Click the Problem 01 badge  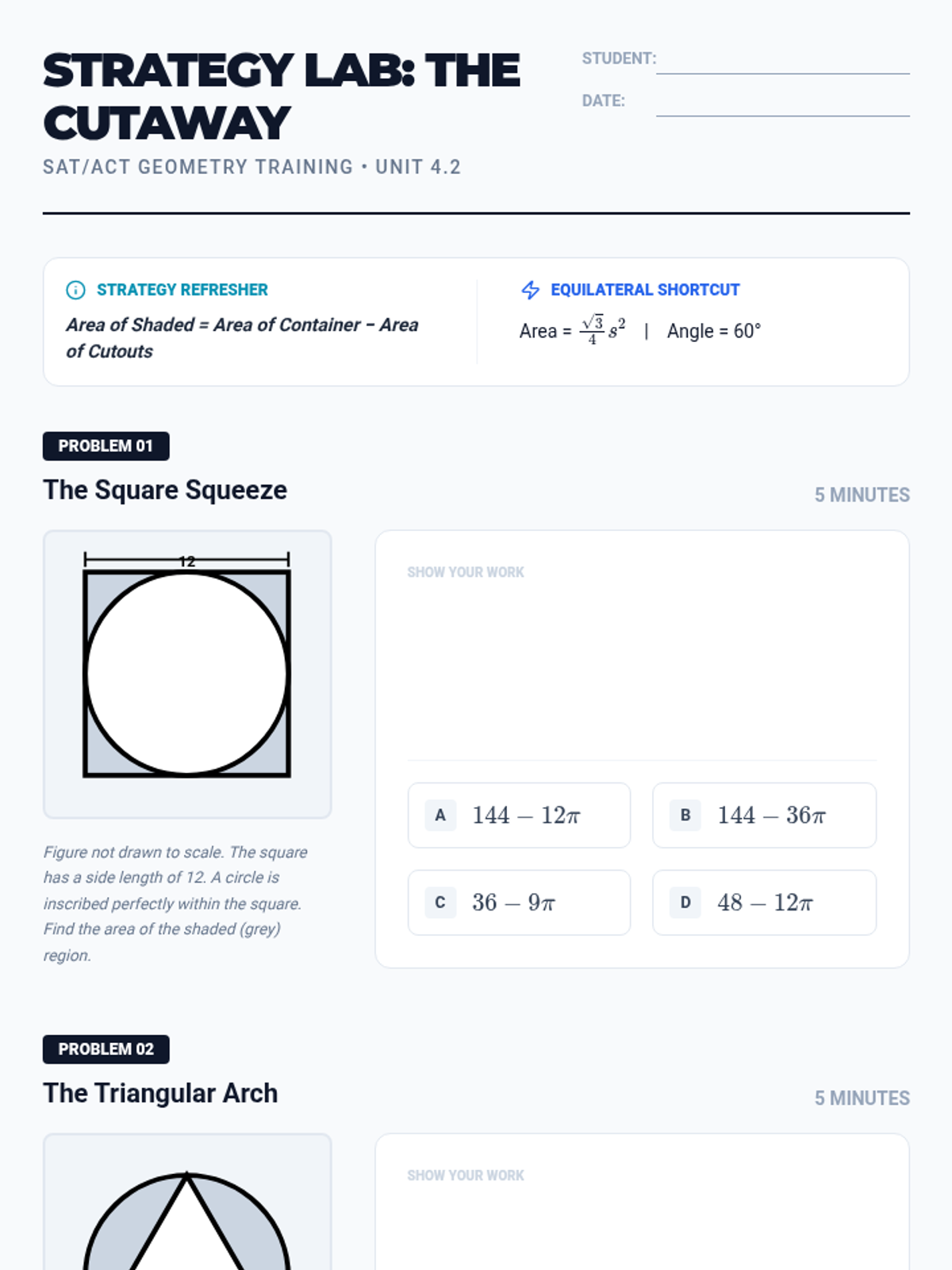[106, 446]
